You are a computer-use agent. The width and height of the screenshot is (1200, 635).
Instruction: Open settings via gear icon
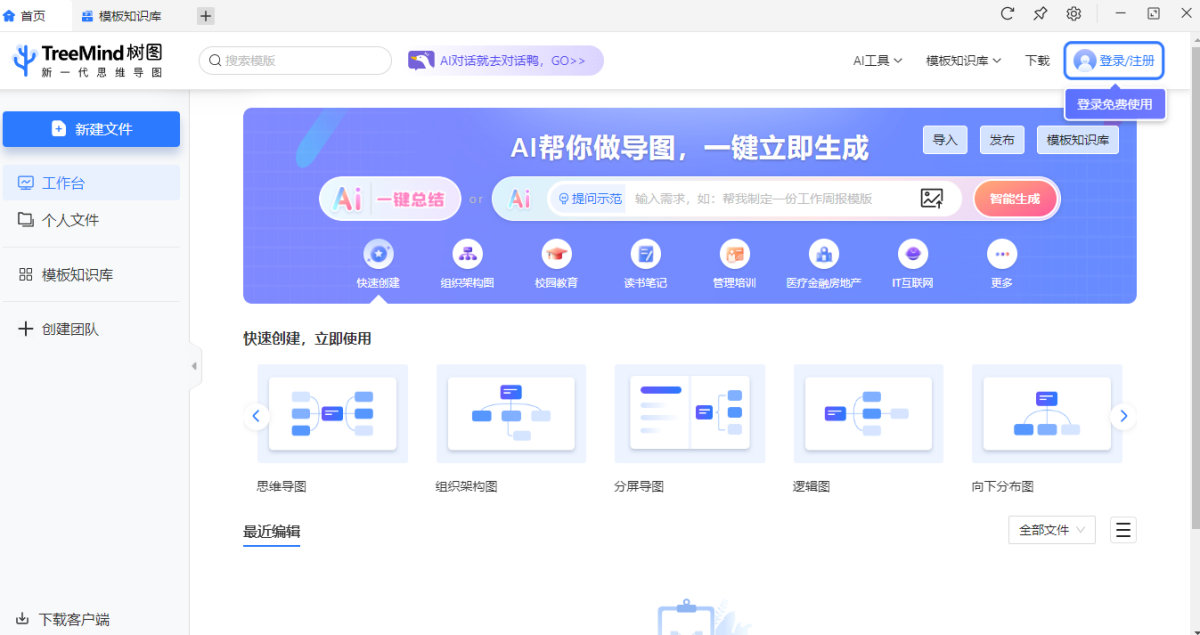pos(1073,14)
